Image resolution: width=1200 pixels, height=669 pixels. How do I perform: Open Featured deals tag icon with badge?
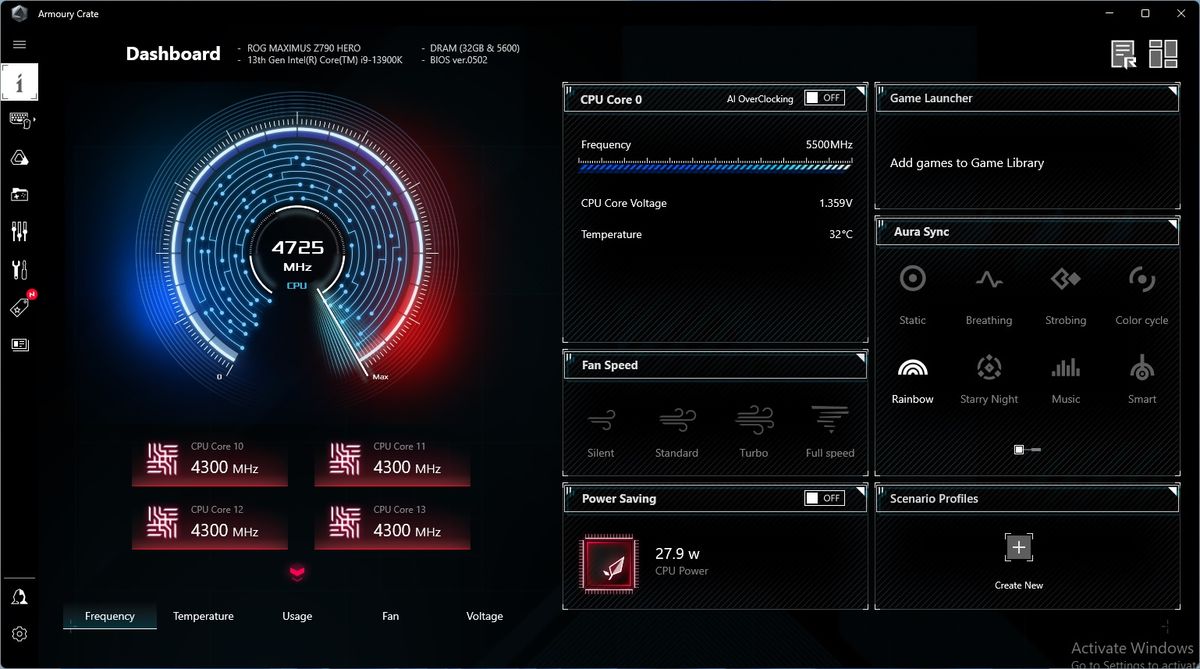pos(21,306)
